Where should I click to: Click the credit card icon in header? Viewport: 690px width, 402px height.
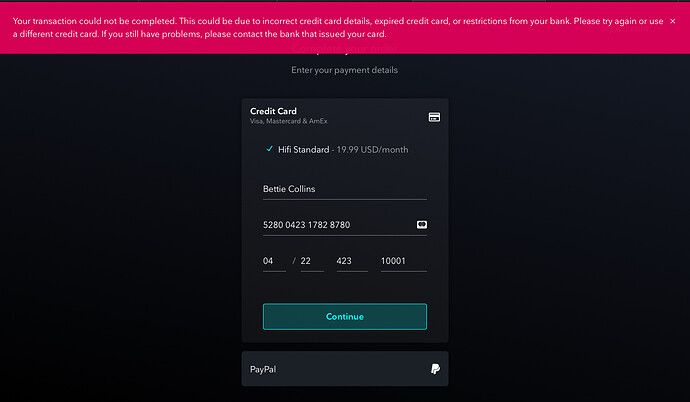434,117
